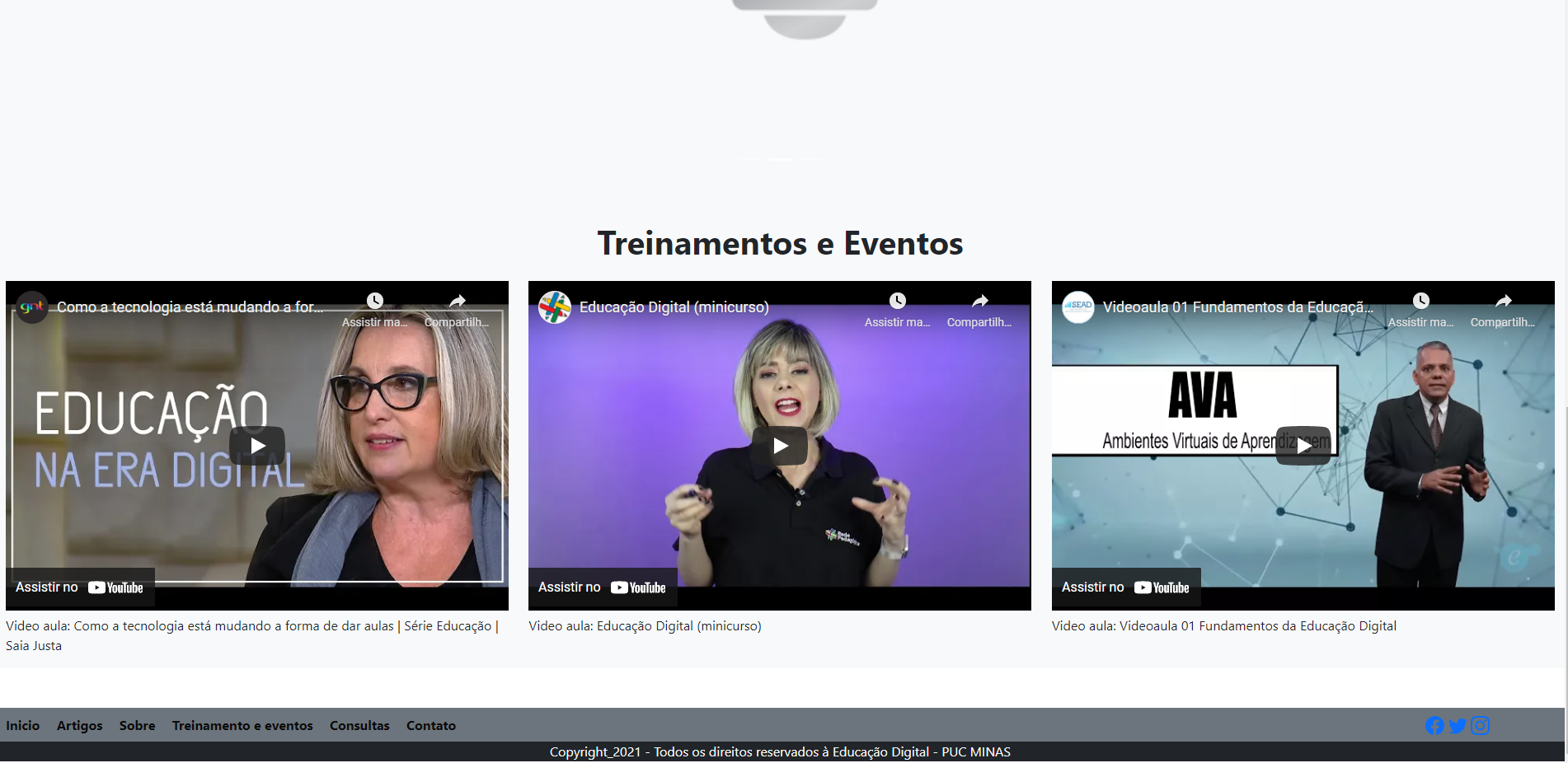1568x763 pixels.
Task: Click Share arrow on gnt video
Action: pos(458,301)
